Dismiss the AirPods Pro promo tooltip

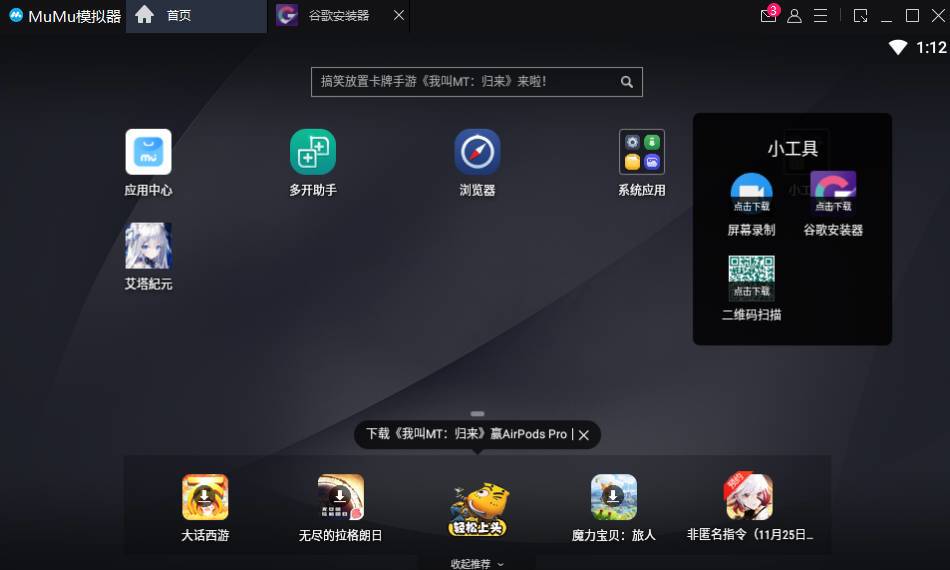[583, 435]
